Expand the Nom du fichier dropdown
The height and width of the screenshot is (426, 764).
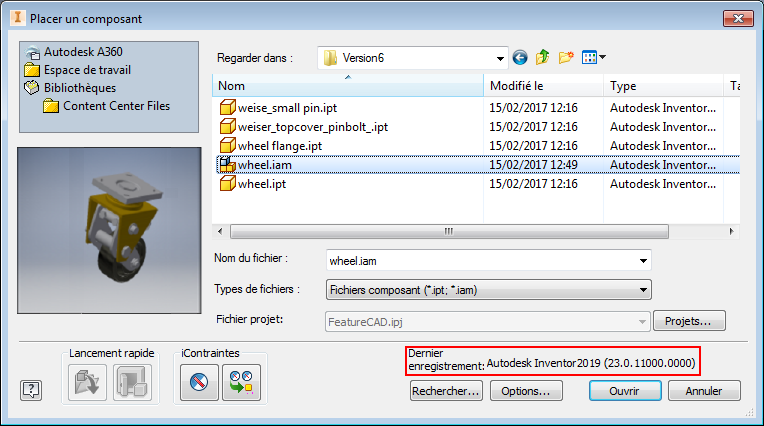pyautogui.click(x=642, y=259)
